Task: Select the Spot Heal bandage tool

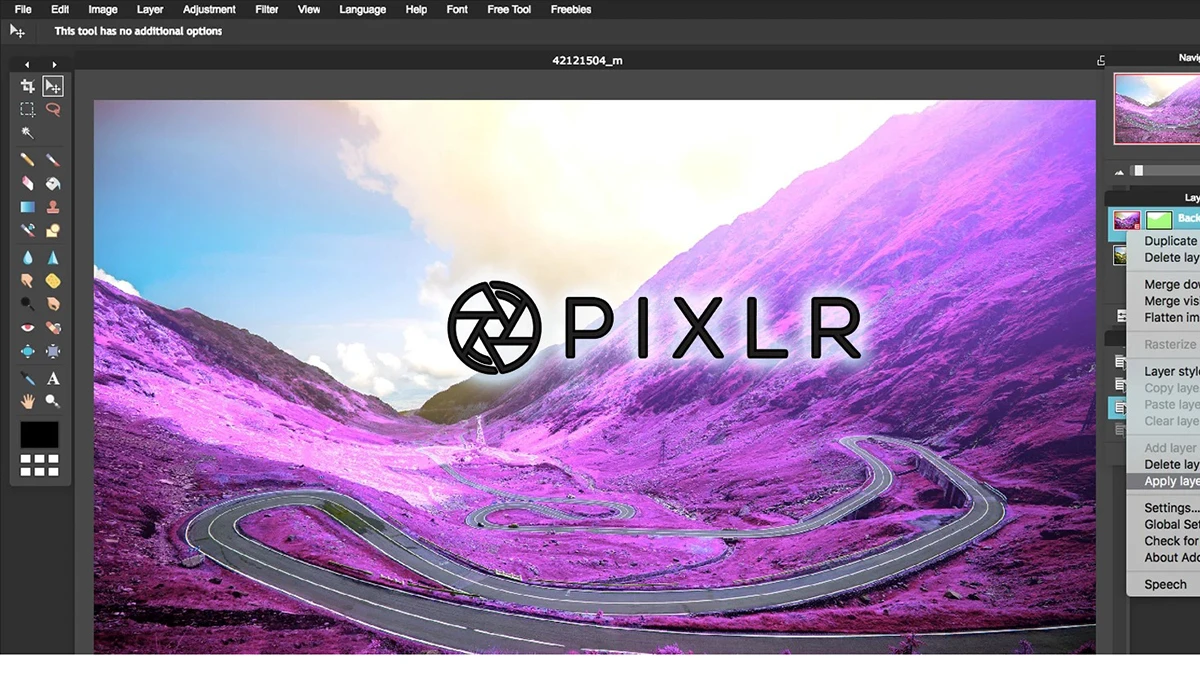Action: pyautogui.click(x=53, y=327)
